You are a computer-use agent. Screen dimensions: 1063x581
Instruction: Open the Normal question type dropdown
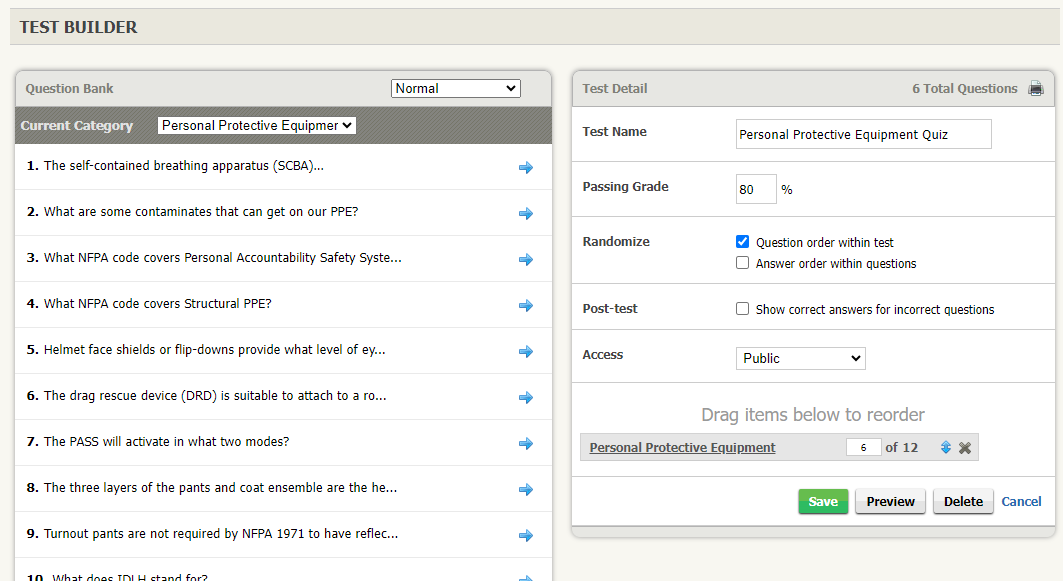click(x=455, y=88)
